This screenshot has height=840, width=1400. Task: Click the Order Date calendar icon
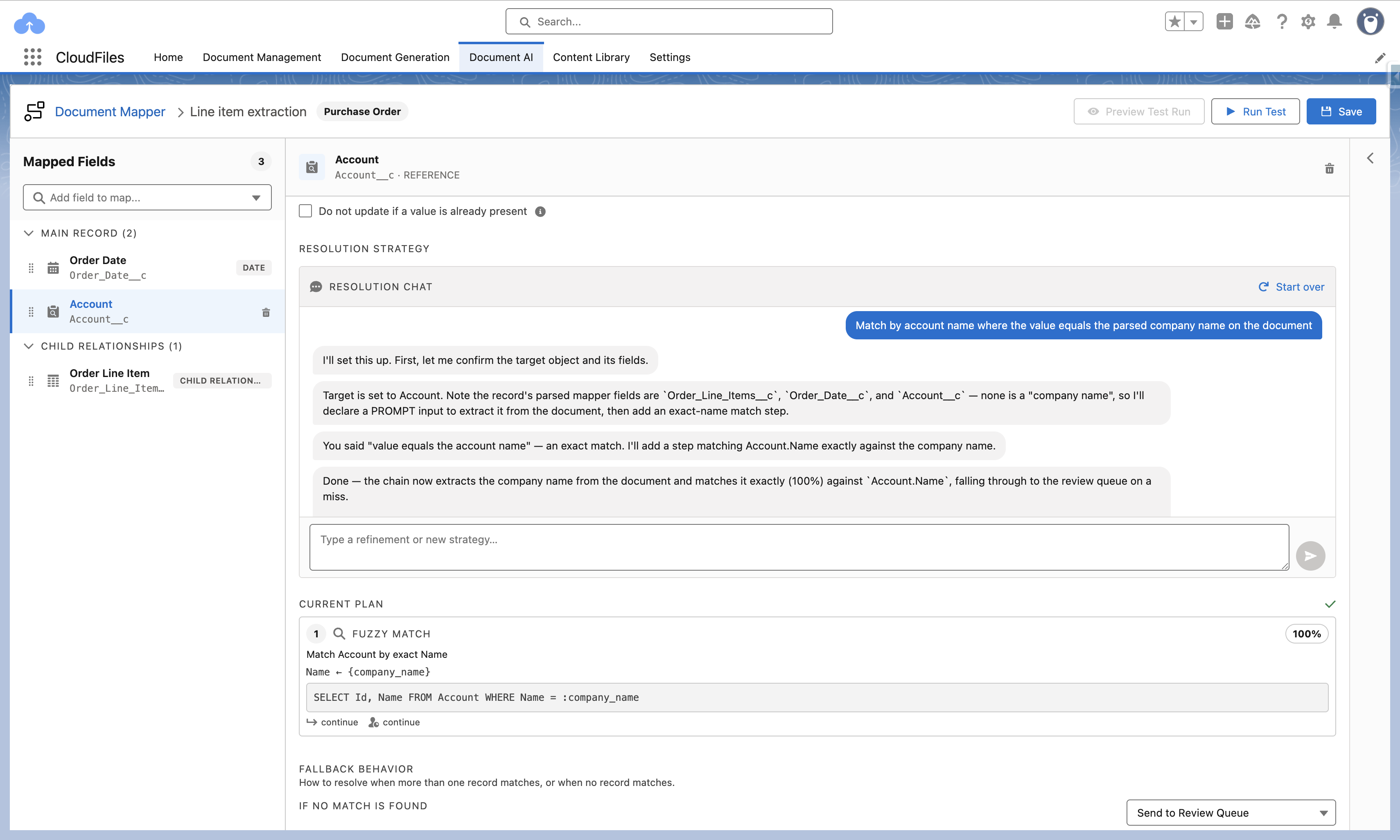(53, 268)
